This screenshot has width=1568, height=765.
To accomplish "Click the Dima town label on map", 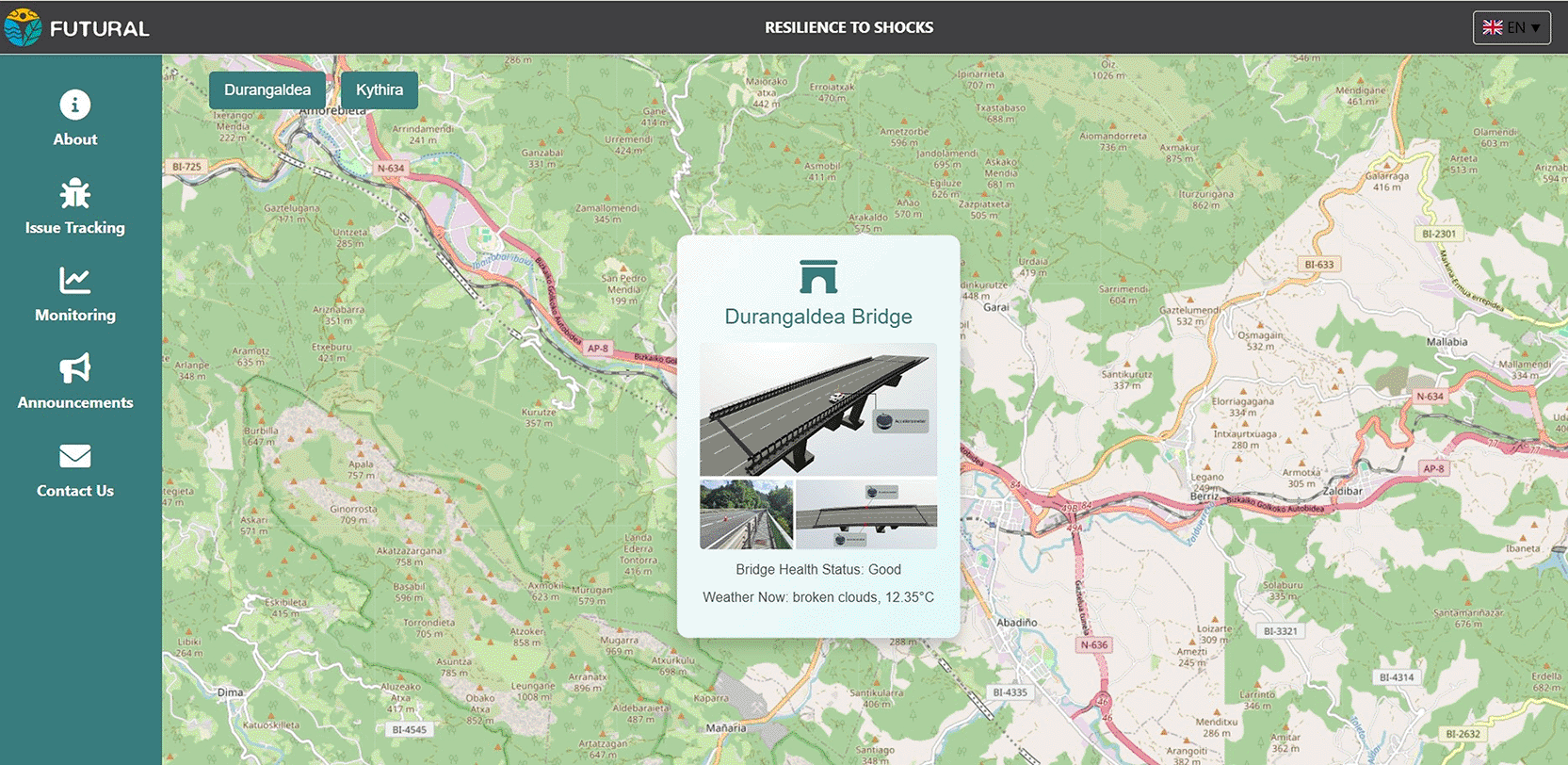I will [230, 692].
